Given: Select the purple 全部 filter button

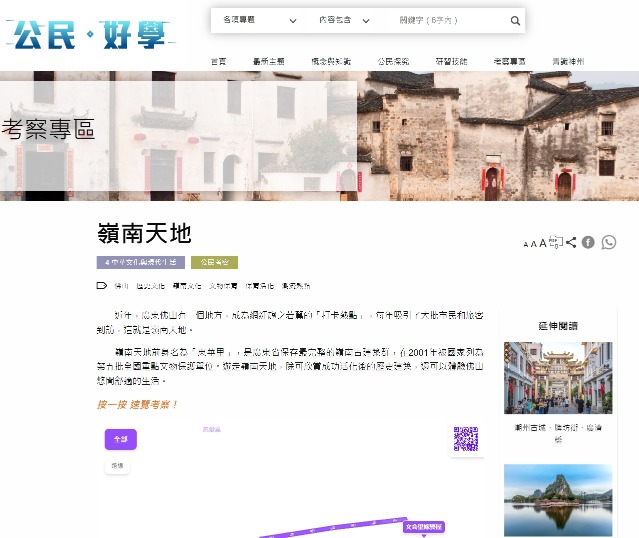Looking at the screenshot, I should tap(121, 439).
